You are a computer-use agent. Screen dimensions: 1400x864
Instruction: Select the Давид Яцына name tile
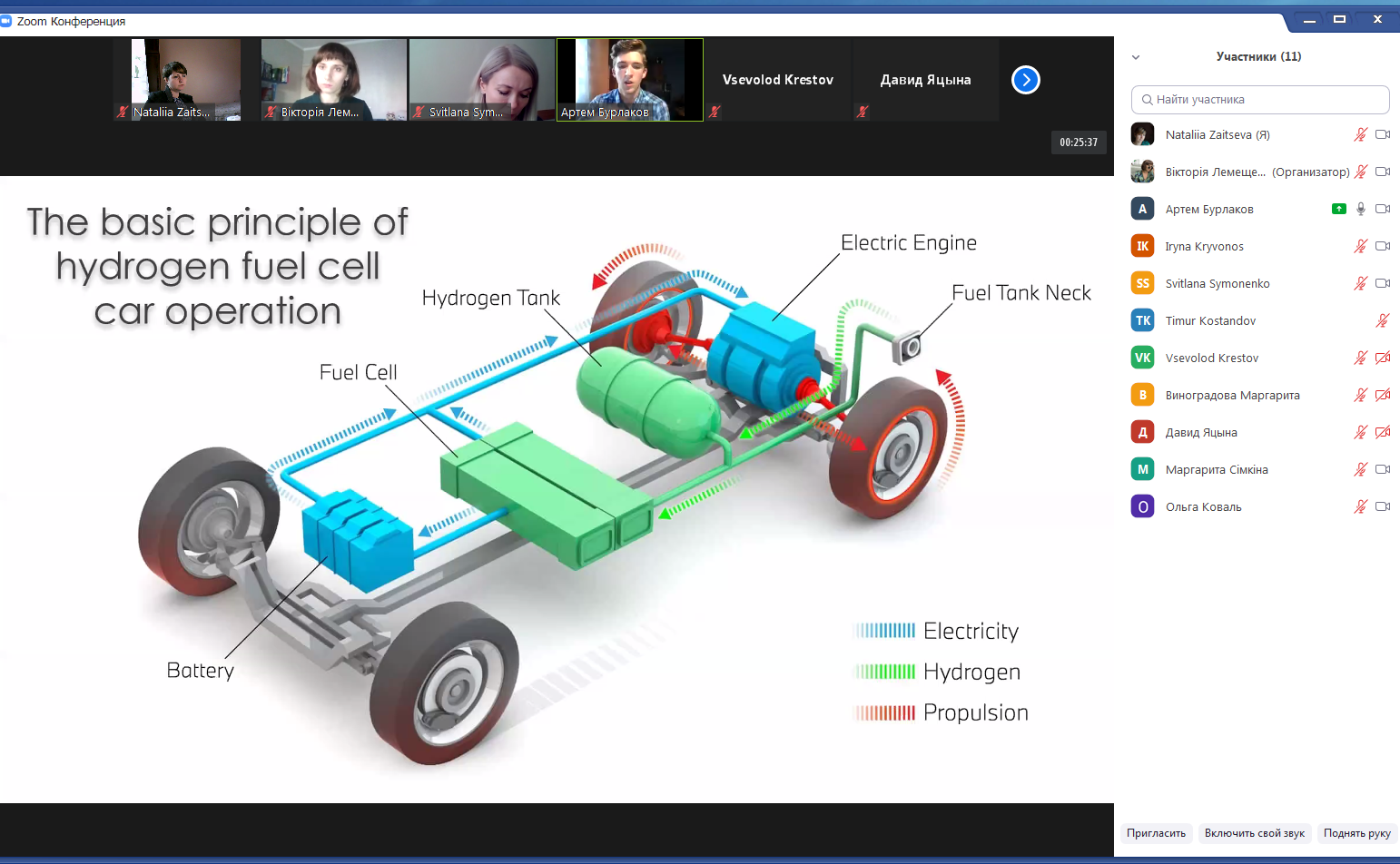tap(926, 80)
